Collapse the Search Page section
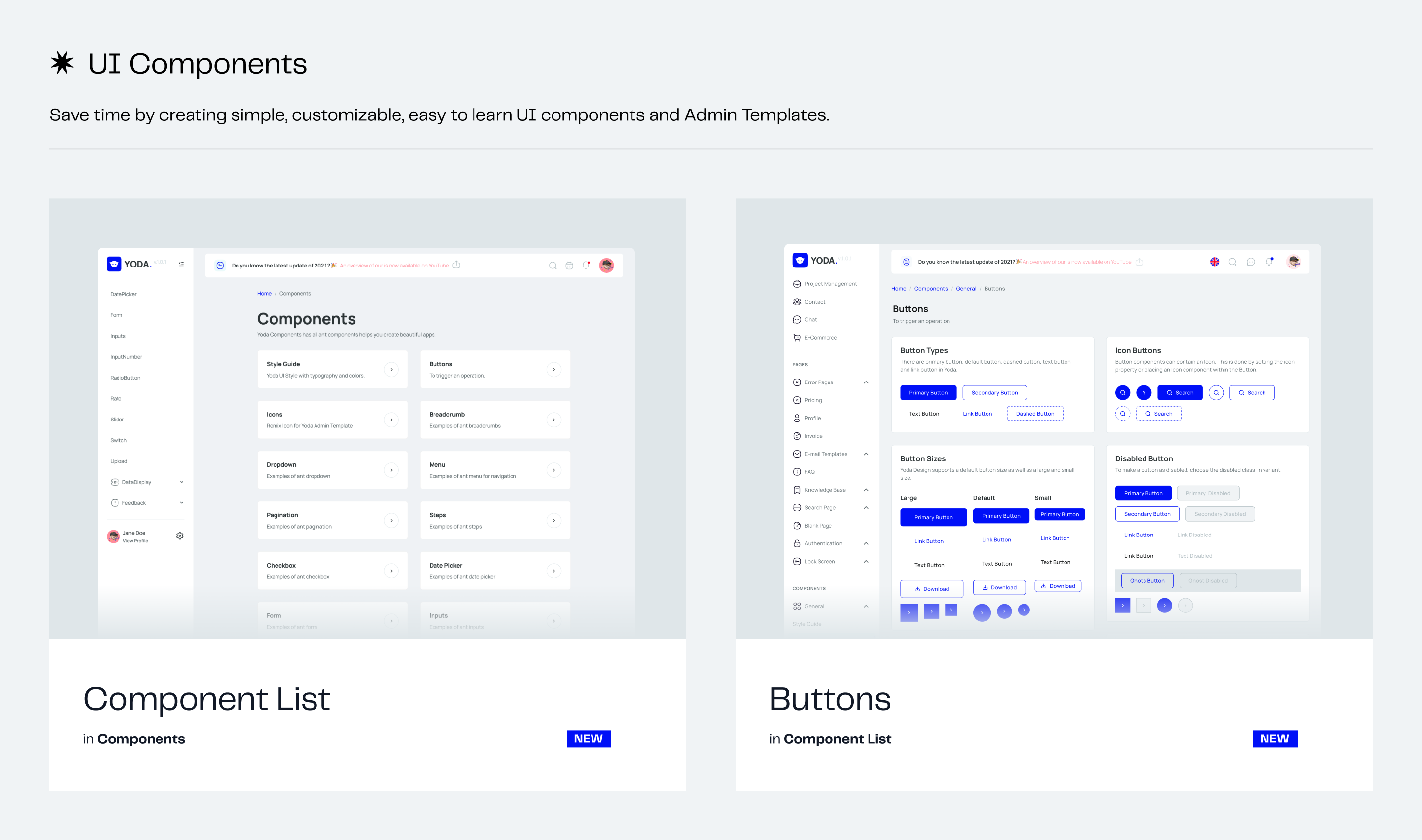Screen dimensions: 1422x840 point(866,508)
